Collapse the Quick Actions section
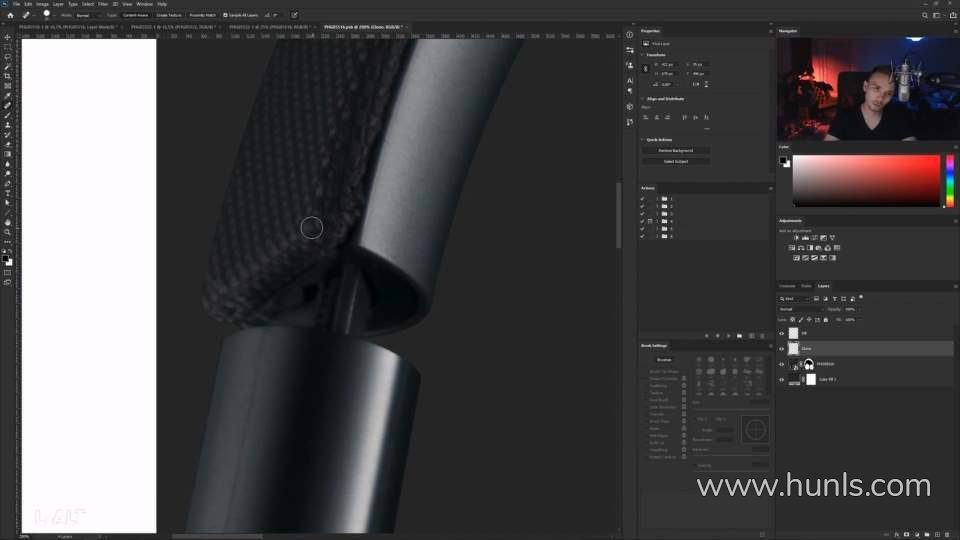 [x=642, y=140]
